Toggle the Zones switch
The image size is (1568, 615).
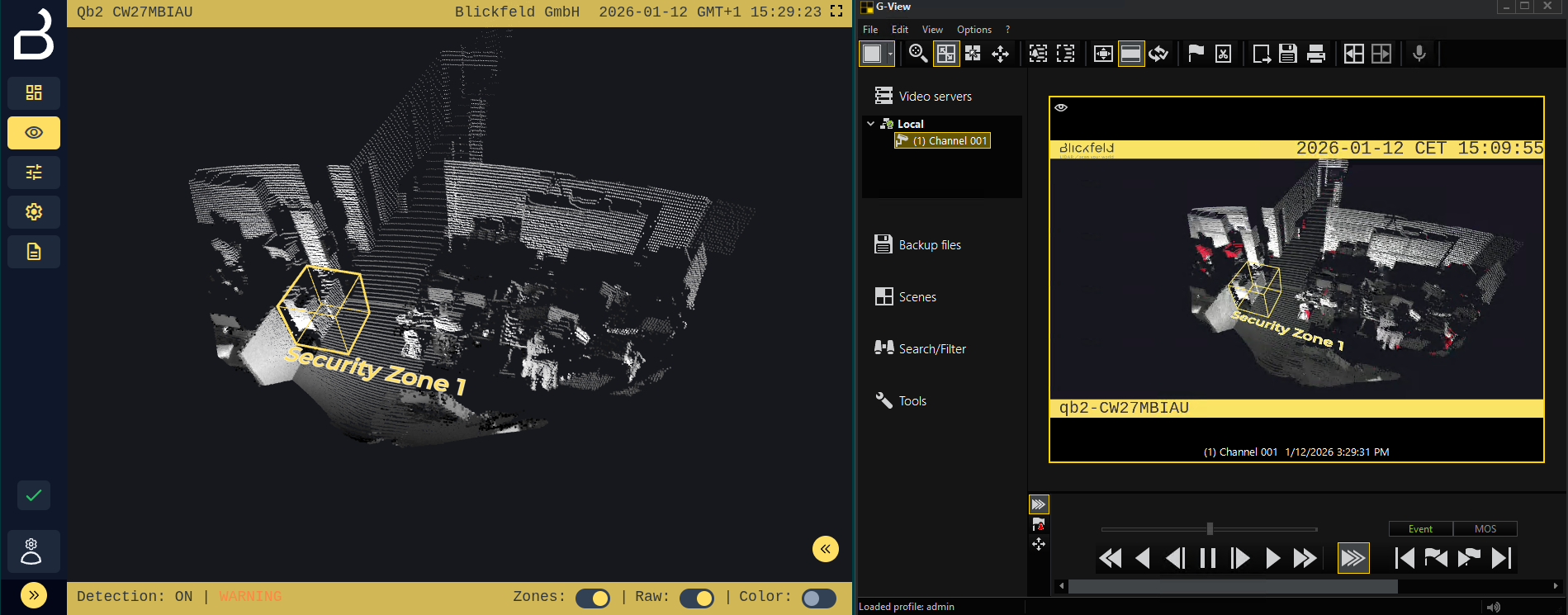592,598
